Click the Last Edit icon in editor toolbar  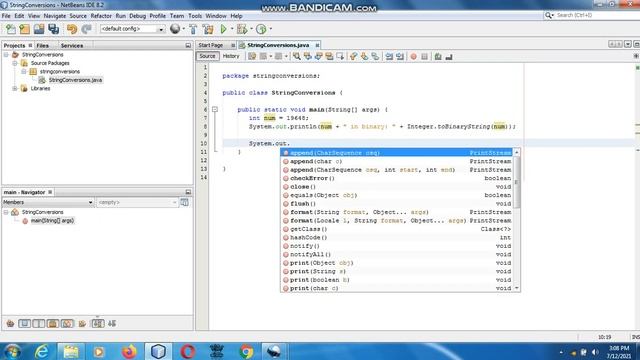(252, 56)
